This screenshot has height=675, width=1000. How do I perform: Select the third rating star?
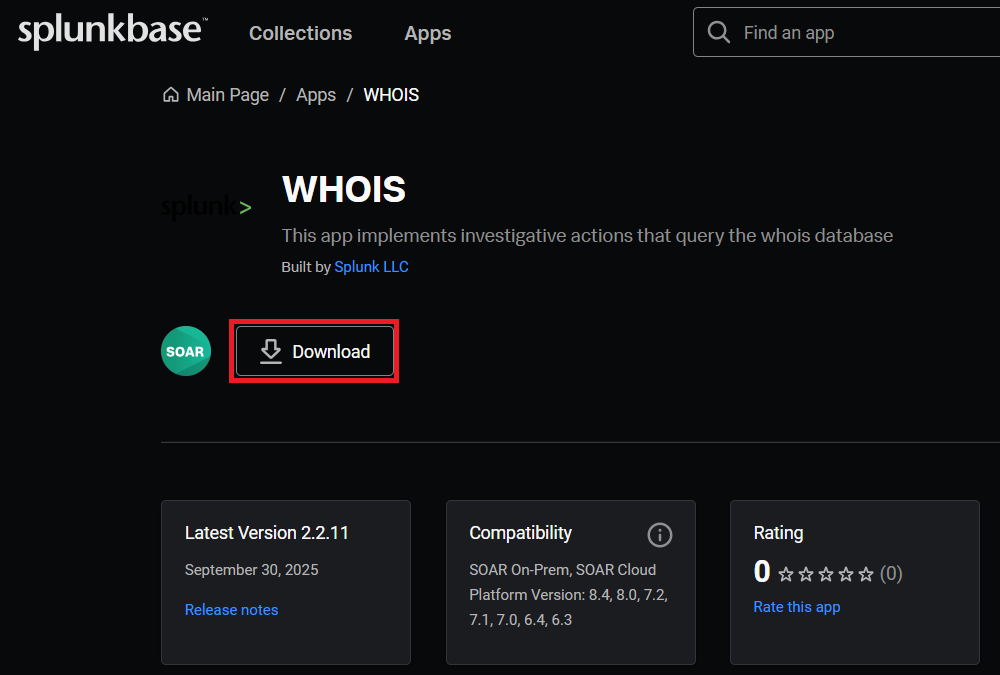826,574
